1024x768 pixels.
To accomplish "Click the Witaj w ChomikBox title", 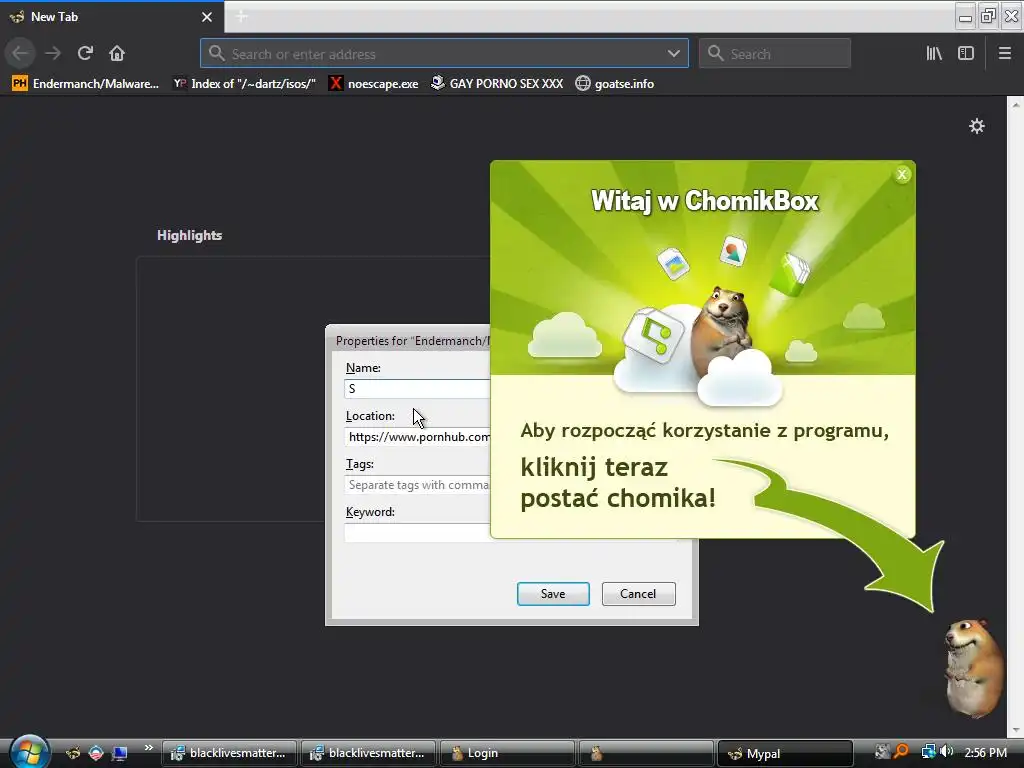I will (705, 200).
